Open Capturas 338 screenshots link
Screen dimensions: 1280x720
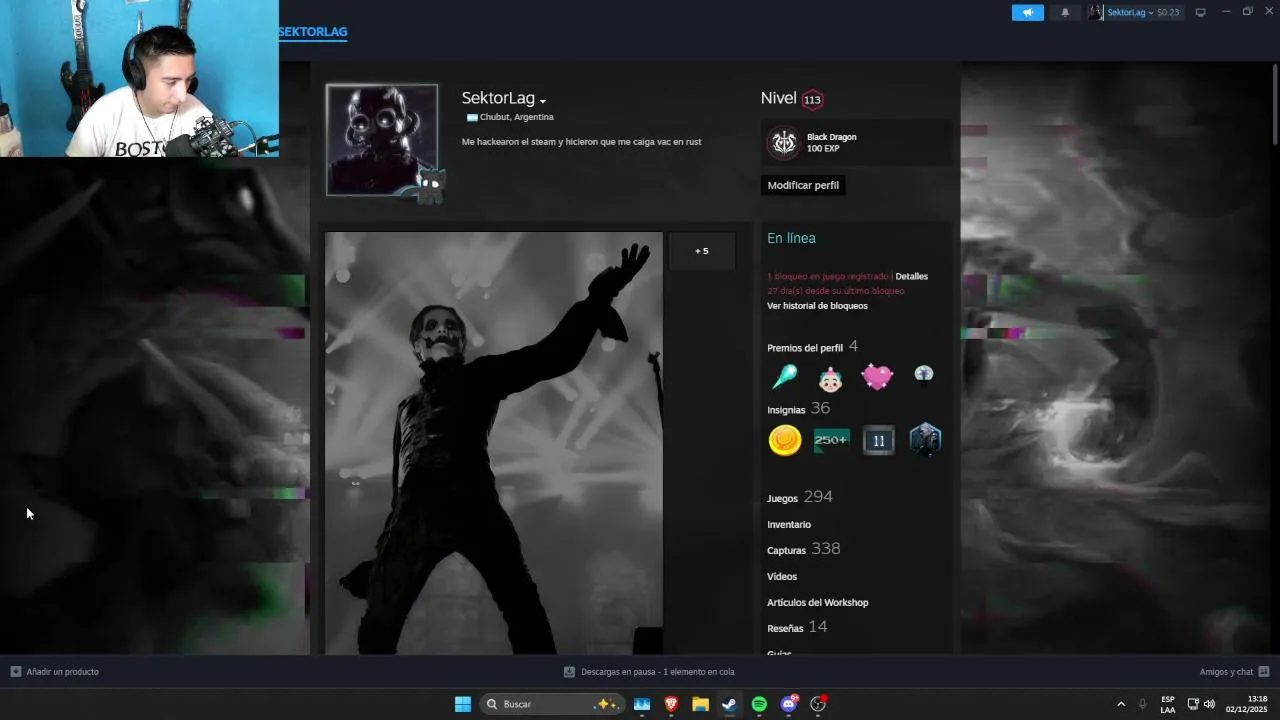803,549
